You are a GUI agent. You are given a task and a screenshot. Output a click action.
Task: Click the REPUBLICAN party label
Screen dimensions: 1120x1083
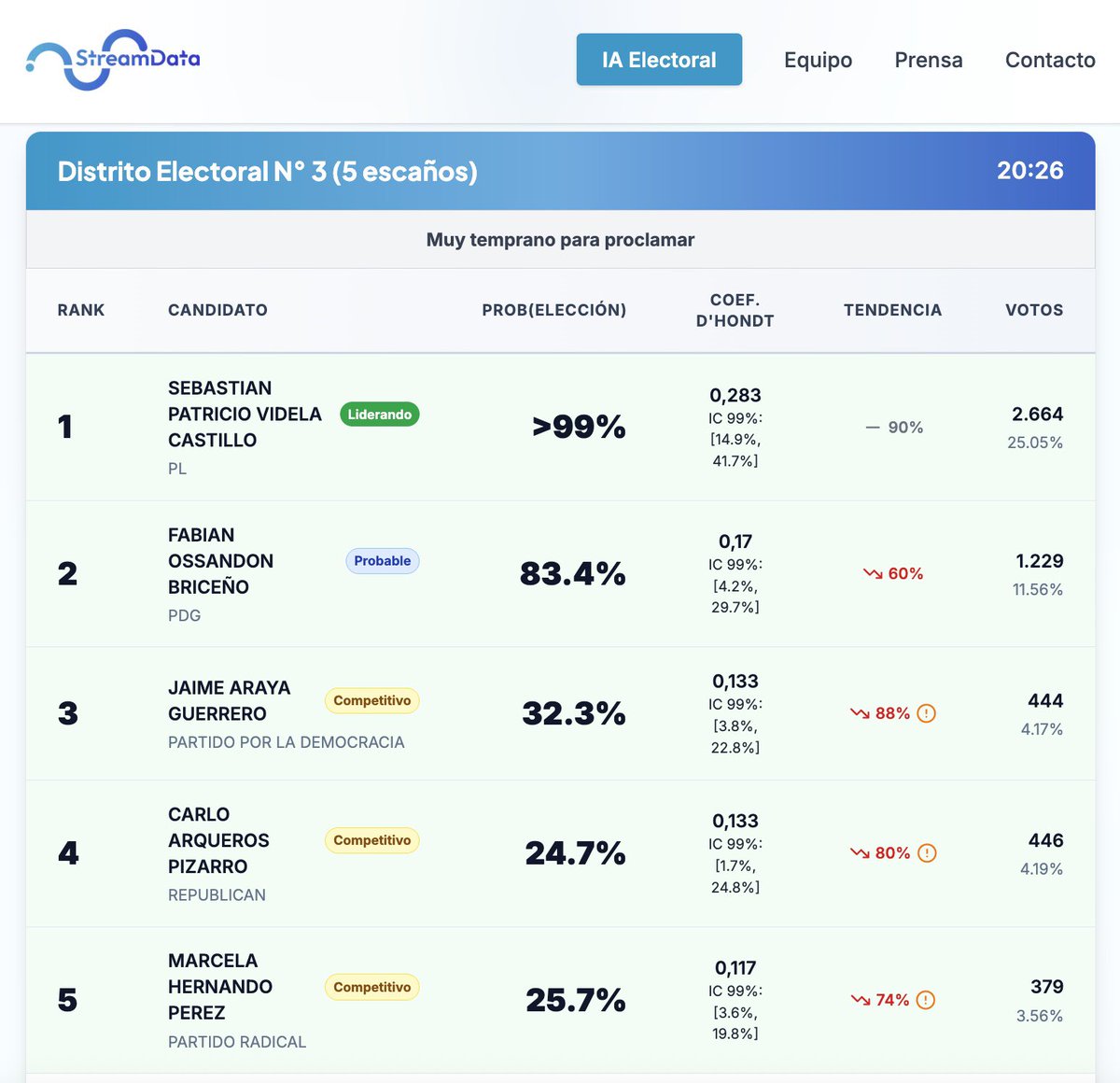(217, 895)
